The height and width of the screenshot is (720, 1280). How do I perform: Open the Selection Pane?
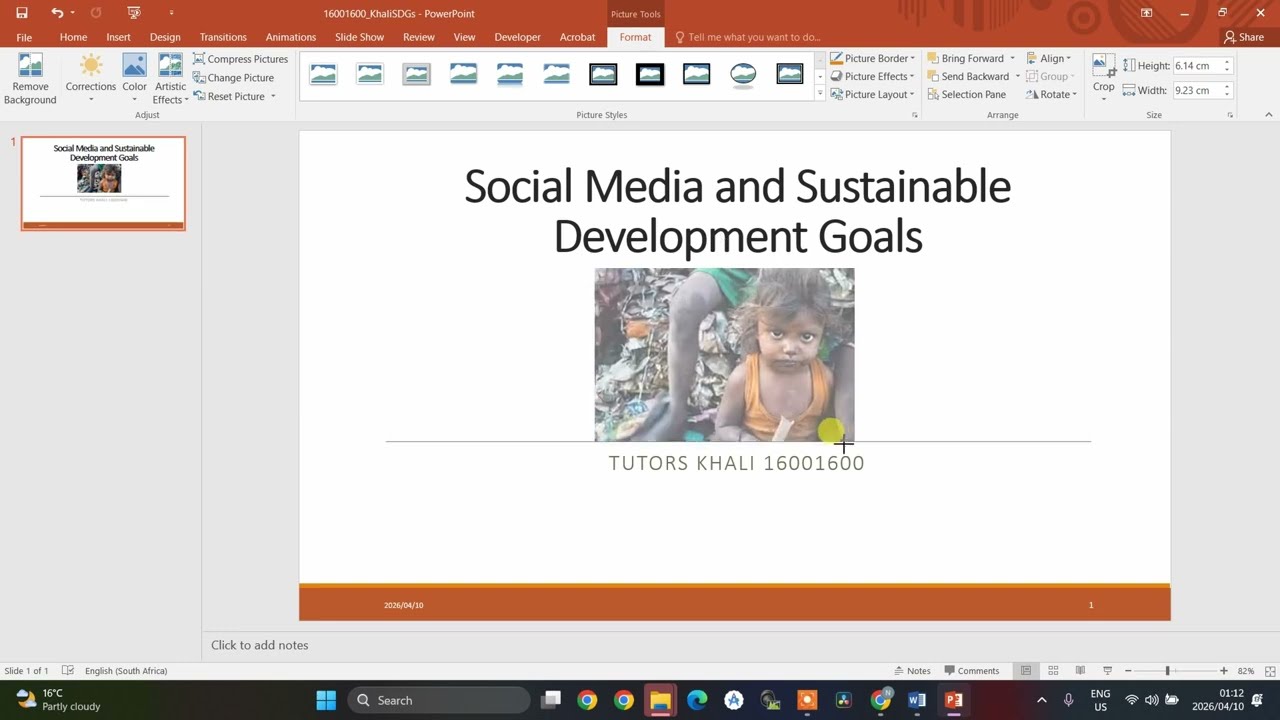[x=966, y=95]
